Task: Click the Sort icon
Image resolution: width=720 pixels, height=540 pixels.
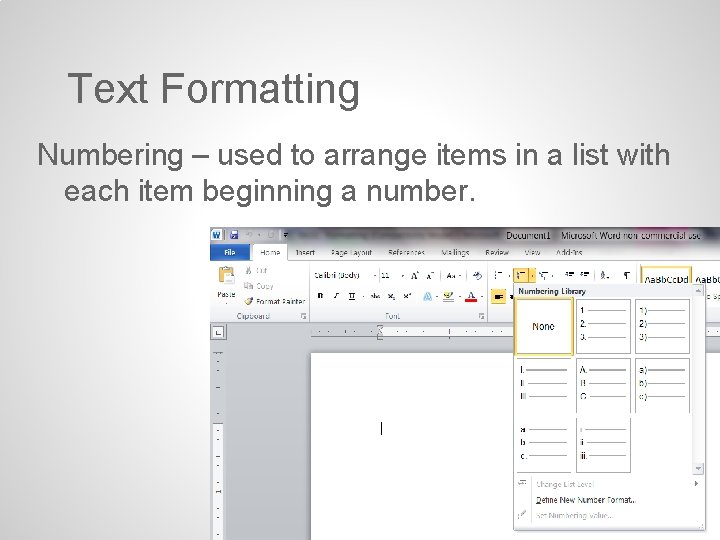Action: coord(605,275)
